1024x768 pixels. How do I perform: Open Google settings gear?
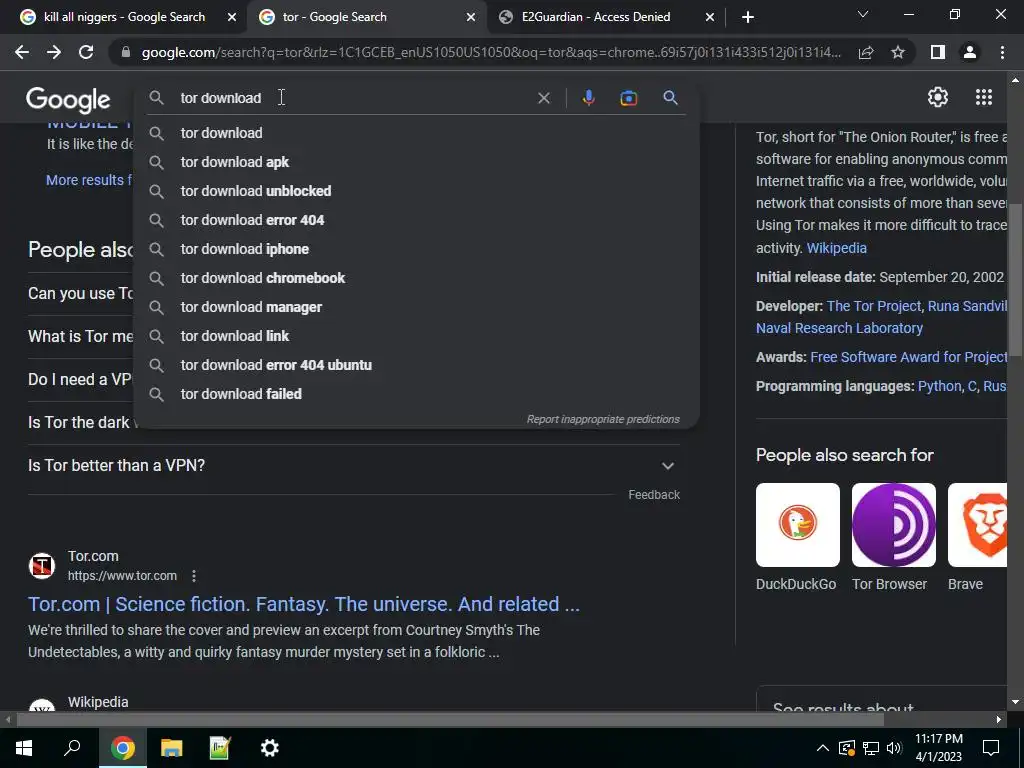click(x=938, y=97)
